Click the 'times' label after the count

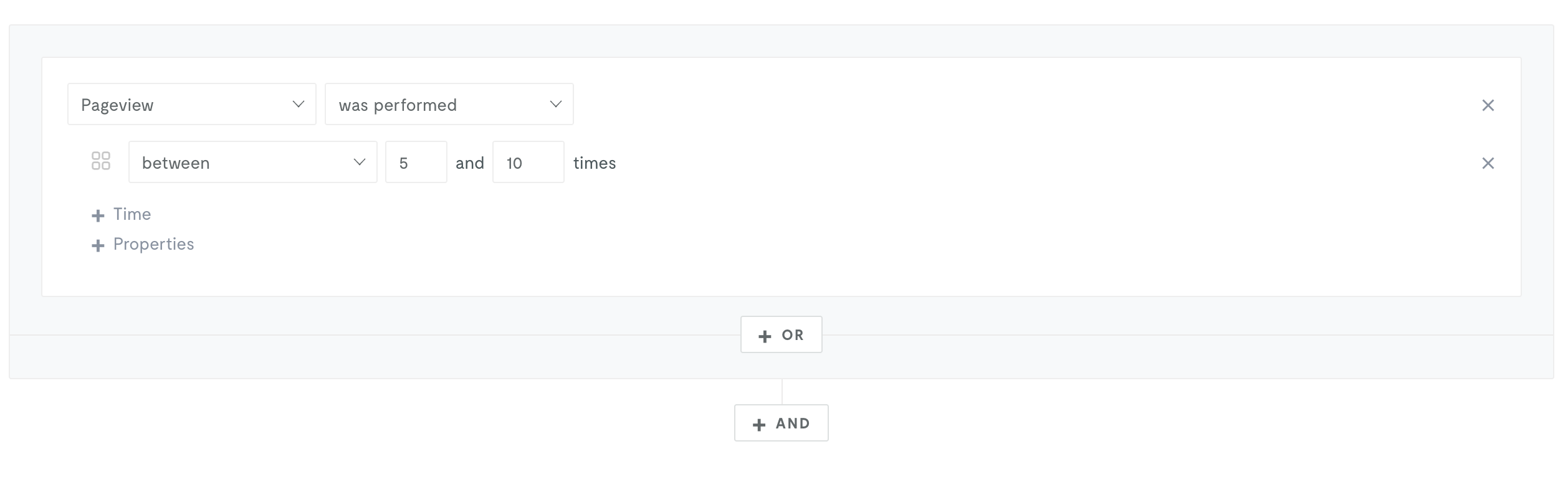(595, 163)
